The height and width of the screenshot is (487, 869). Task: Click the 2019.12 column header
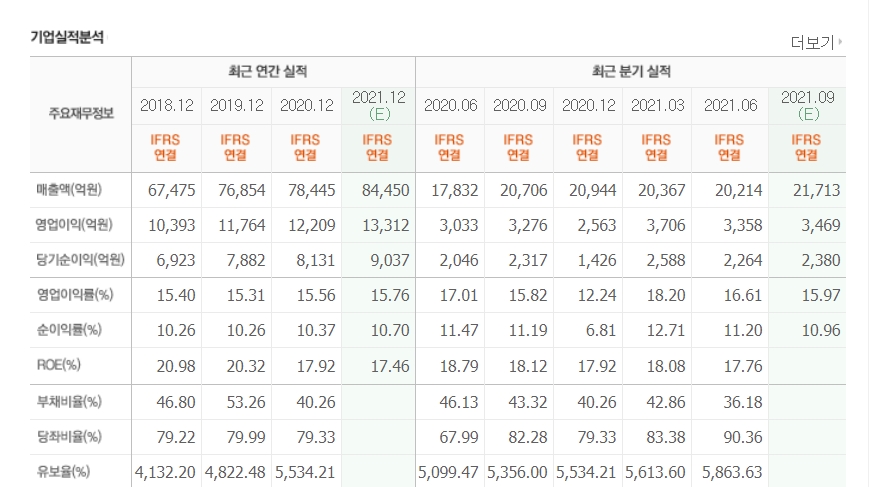point(237,105)
